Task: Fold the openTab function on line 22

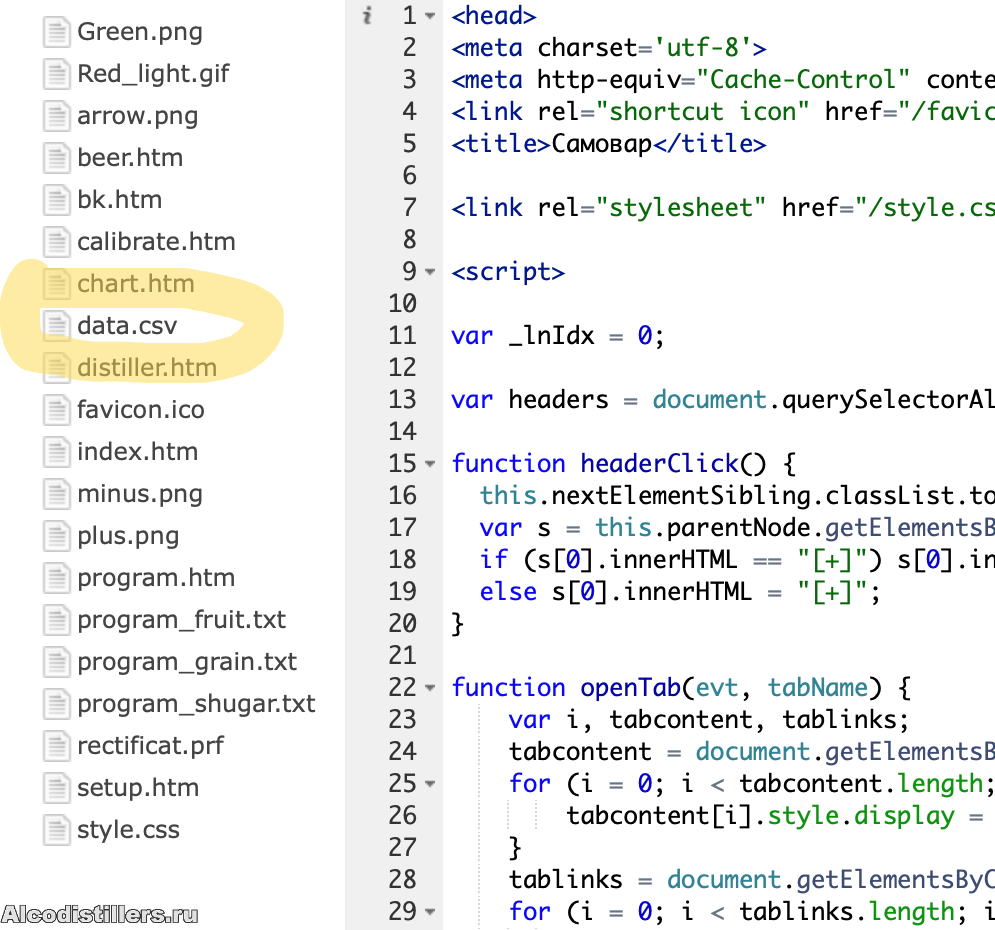Action: [x=430, y=688]
